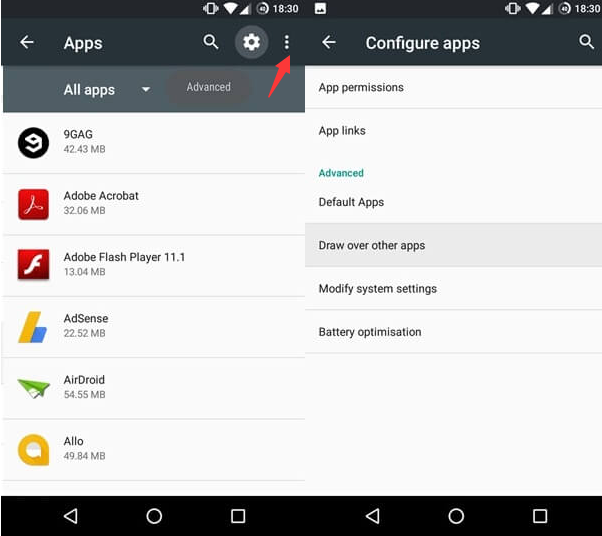The width and height of the screenshot is (602, 536).
Task: Open the AdSense app icon
Action: click(33, 327)
